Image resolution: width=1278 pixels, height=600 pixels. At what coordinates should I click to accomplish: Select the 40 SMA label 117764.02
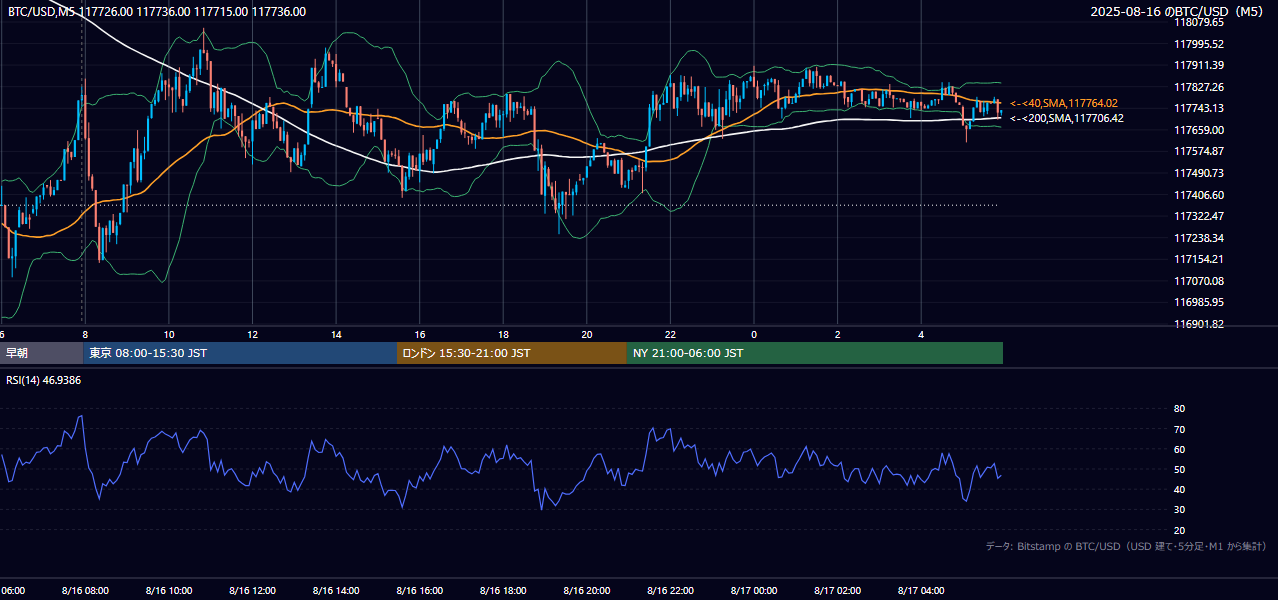click(x=1064, y=103)
